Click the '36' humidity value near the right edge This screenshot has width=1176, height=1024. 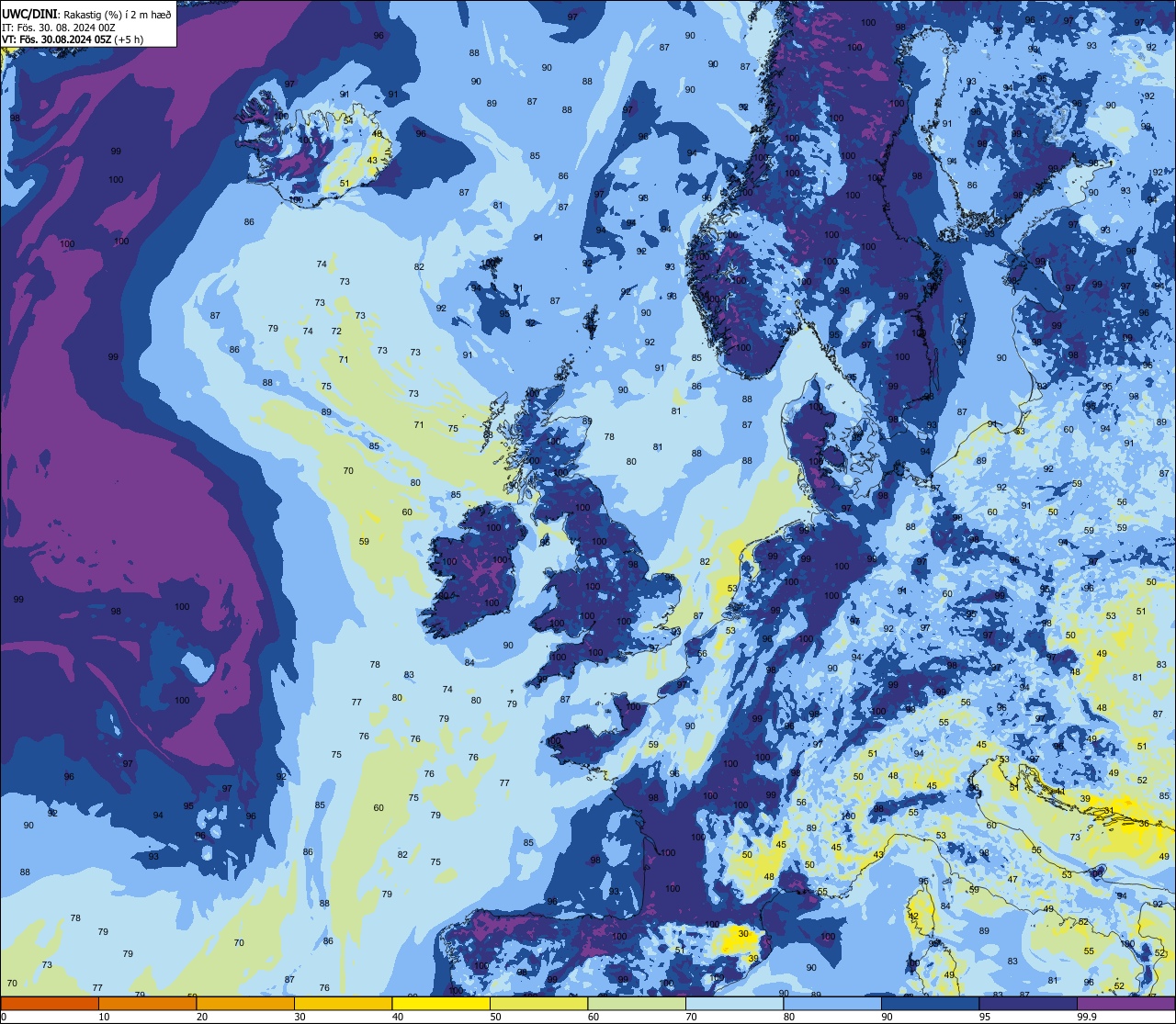coord(1143,824)
